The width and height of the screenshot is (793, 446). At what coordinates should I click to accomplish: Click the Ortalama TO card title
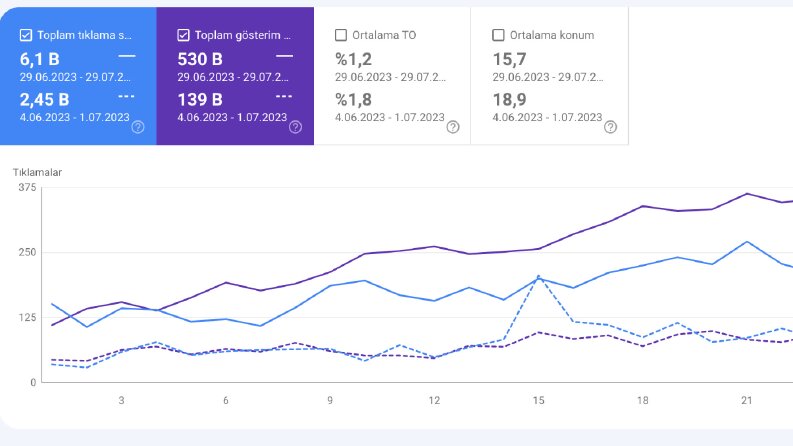click(384, 35)
